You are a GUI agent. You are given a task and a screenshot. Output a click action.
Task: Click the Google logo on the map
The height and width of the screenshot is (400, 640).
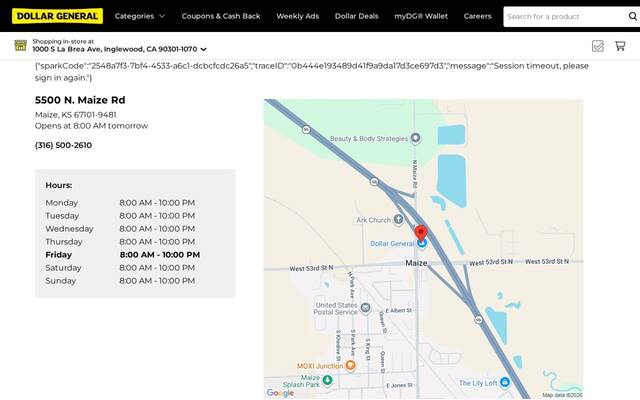click(x=280, y=393)
